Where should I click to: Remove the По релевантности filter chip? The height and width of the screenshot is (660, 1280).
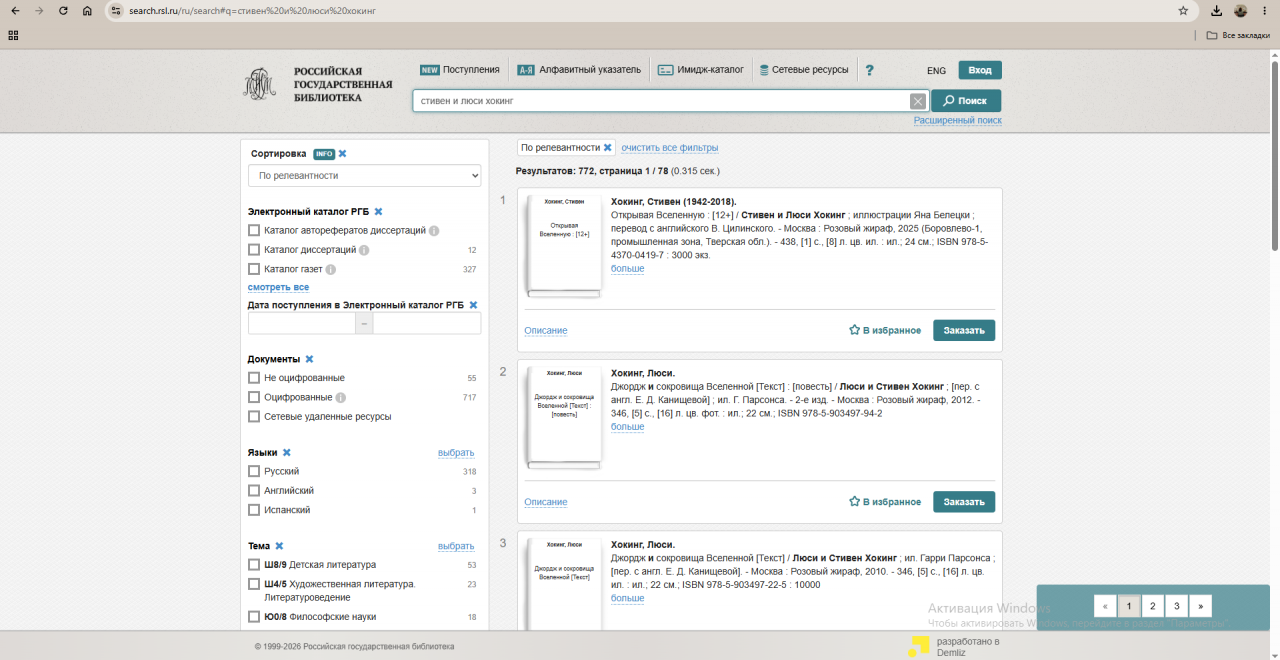(x=607, y=147)
